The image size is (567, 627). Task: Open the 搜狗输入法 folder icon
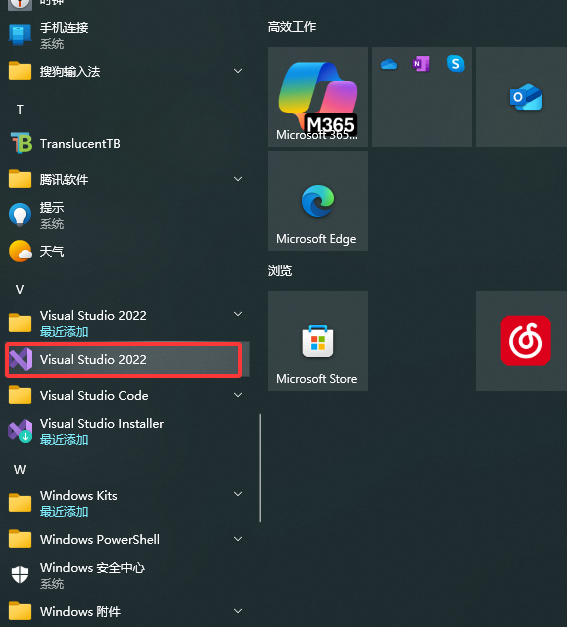[20, 71]
